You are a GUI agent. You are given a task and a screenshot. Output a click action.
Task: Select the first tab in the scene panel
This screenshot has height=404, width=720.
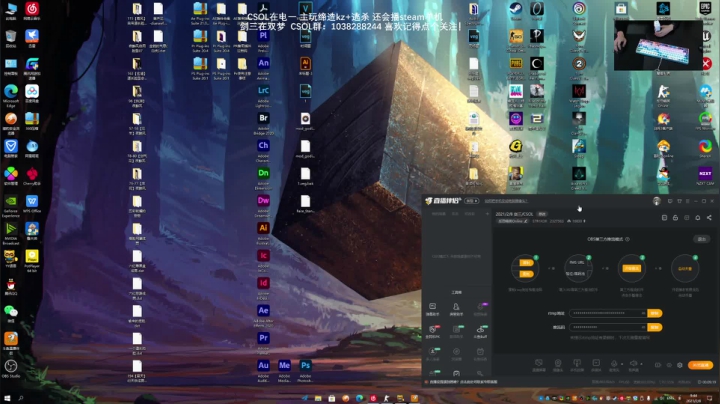point(439,214)
